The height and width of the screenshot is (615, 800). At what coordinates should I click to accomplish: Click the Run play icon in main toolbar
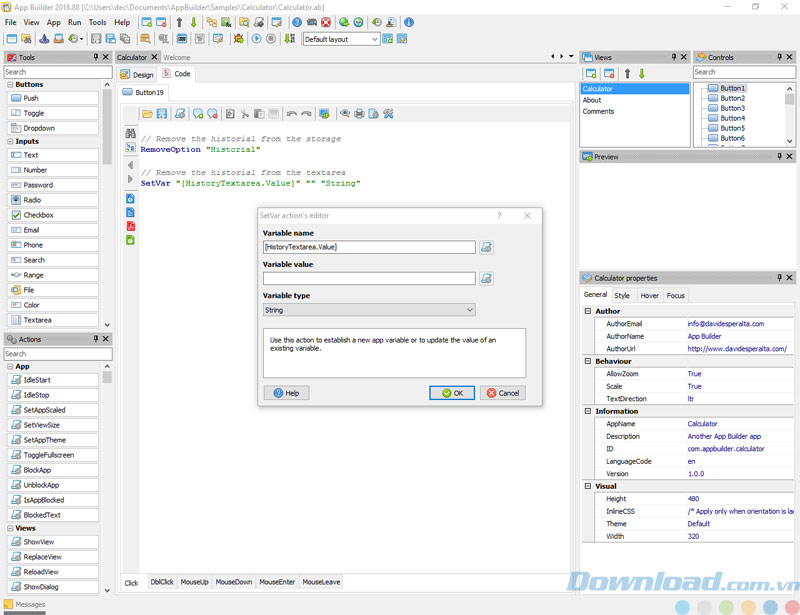(x=256, y=39)
